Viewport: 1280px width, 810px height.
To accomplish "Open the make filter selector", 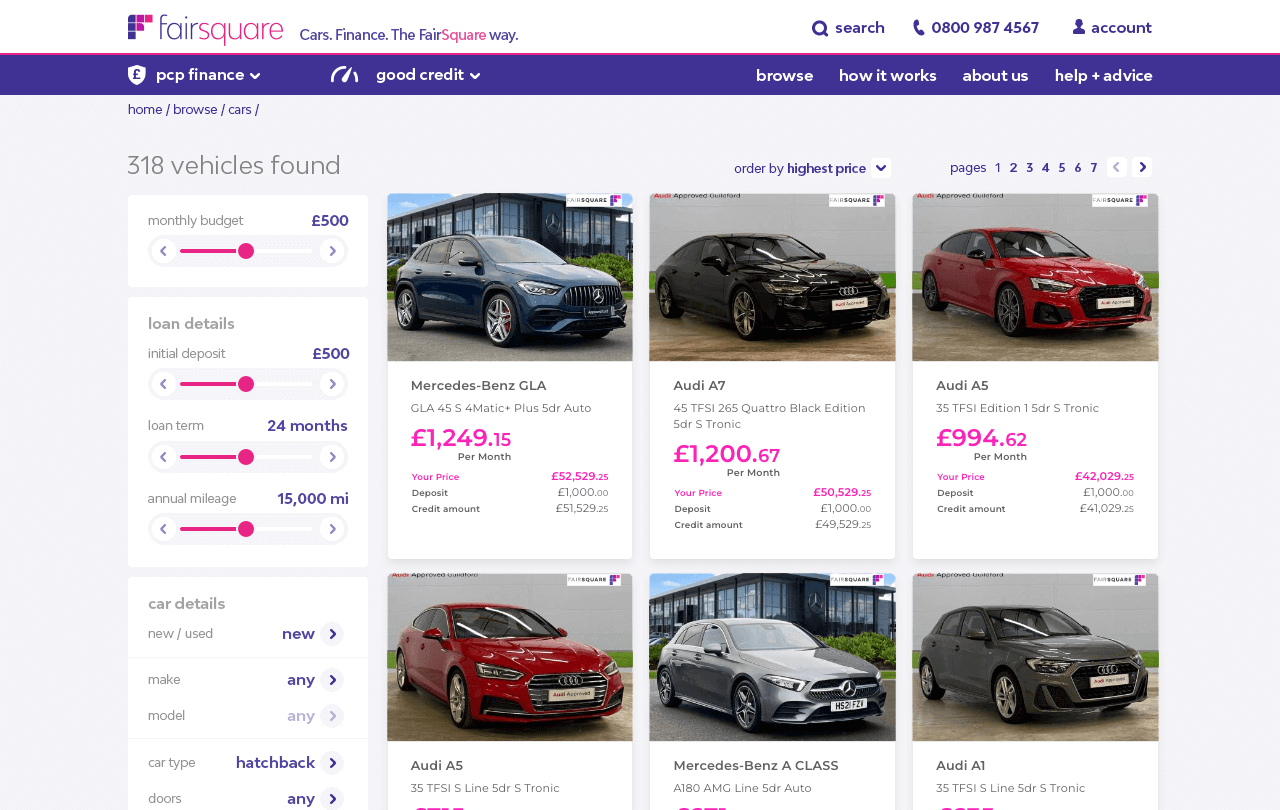I will (x=332, y=680).
